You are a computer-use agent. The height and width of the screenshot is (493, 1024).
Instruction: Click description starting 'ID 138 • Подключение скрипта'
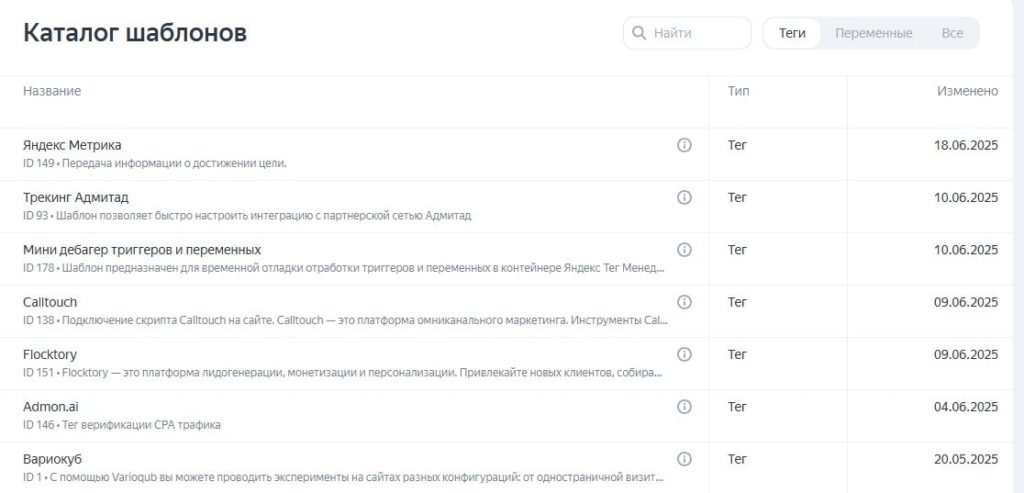[x=345, y=321]
